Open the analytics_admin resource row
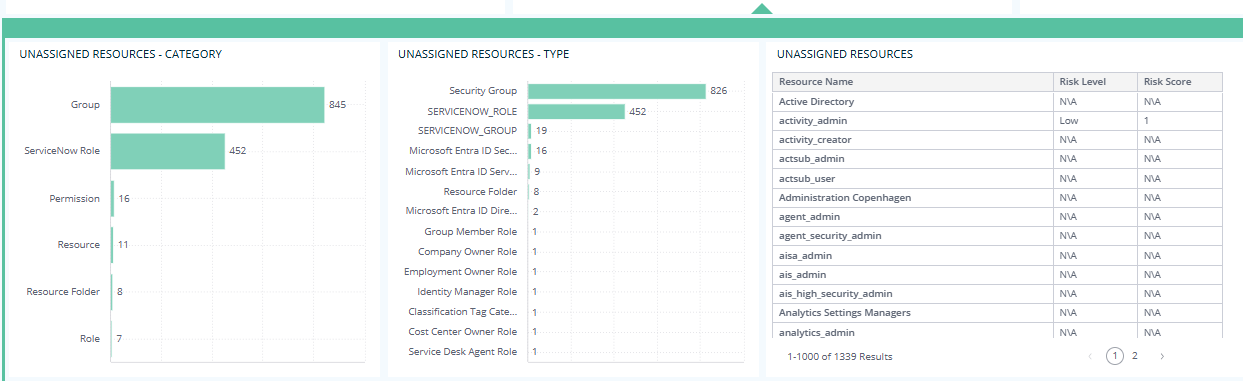1243x381 pixels. pyautogui.click(x=997, y=331)
